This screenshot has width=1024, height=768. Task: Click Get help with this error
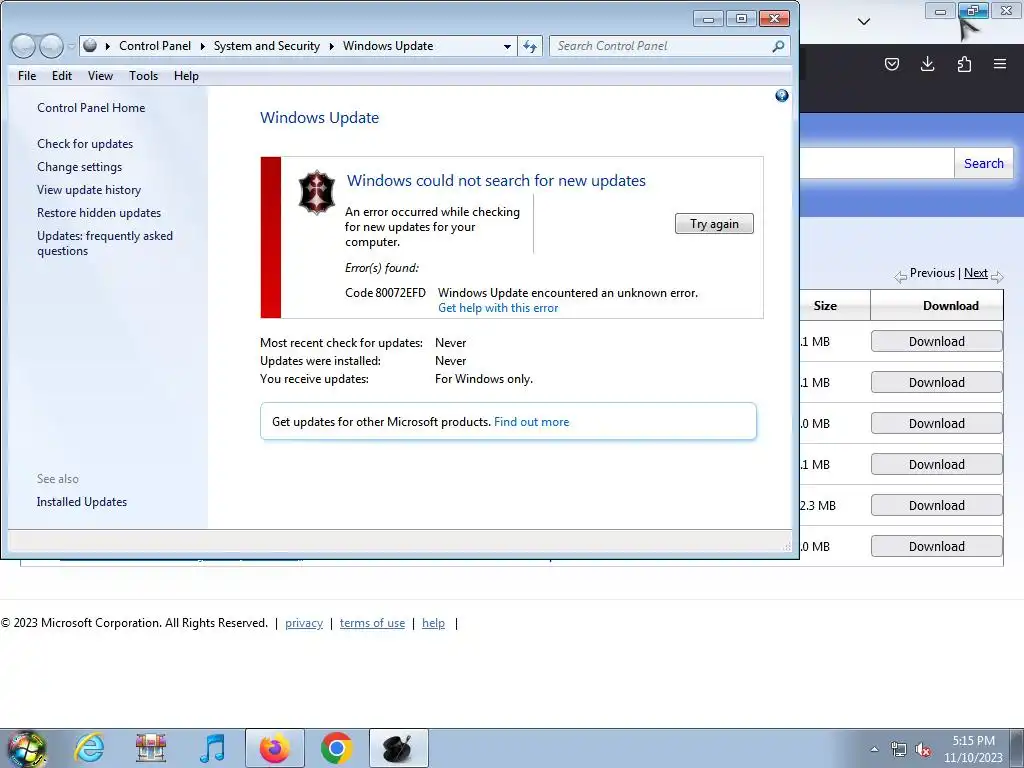point(498,308)
